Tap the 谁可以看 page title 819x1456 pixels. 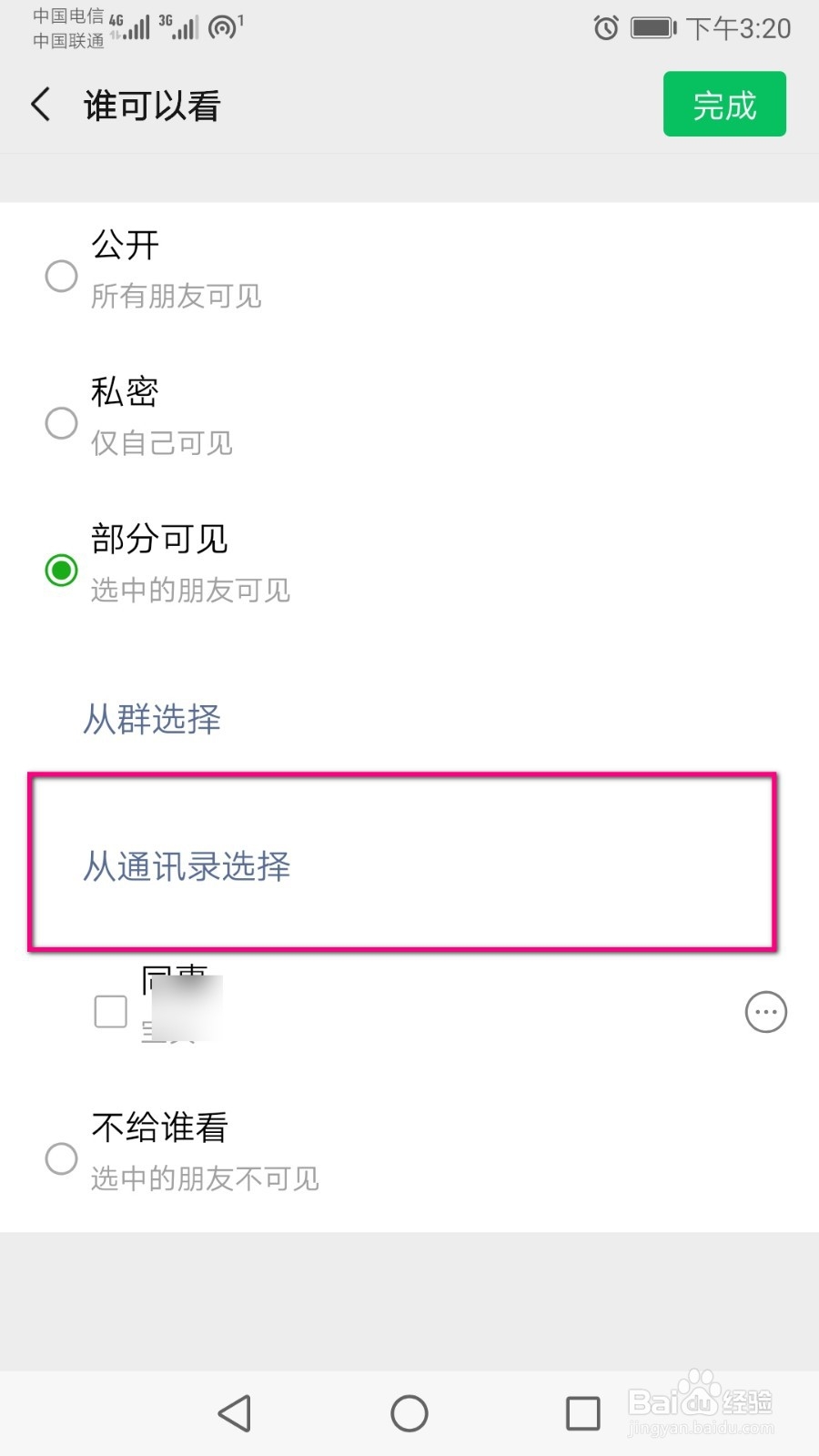pyautogui.click(x=152, y=106)
